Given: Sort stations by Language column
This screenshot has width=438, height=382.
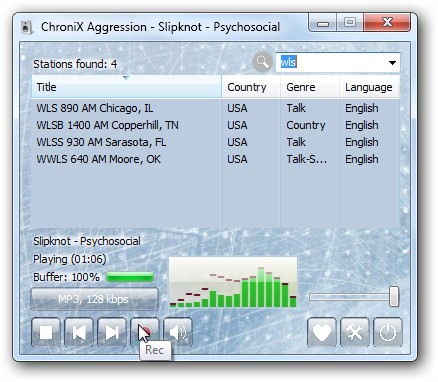Looking at the screenshot, I should click(x=369, y=87).
